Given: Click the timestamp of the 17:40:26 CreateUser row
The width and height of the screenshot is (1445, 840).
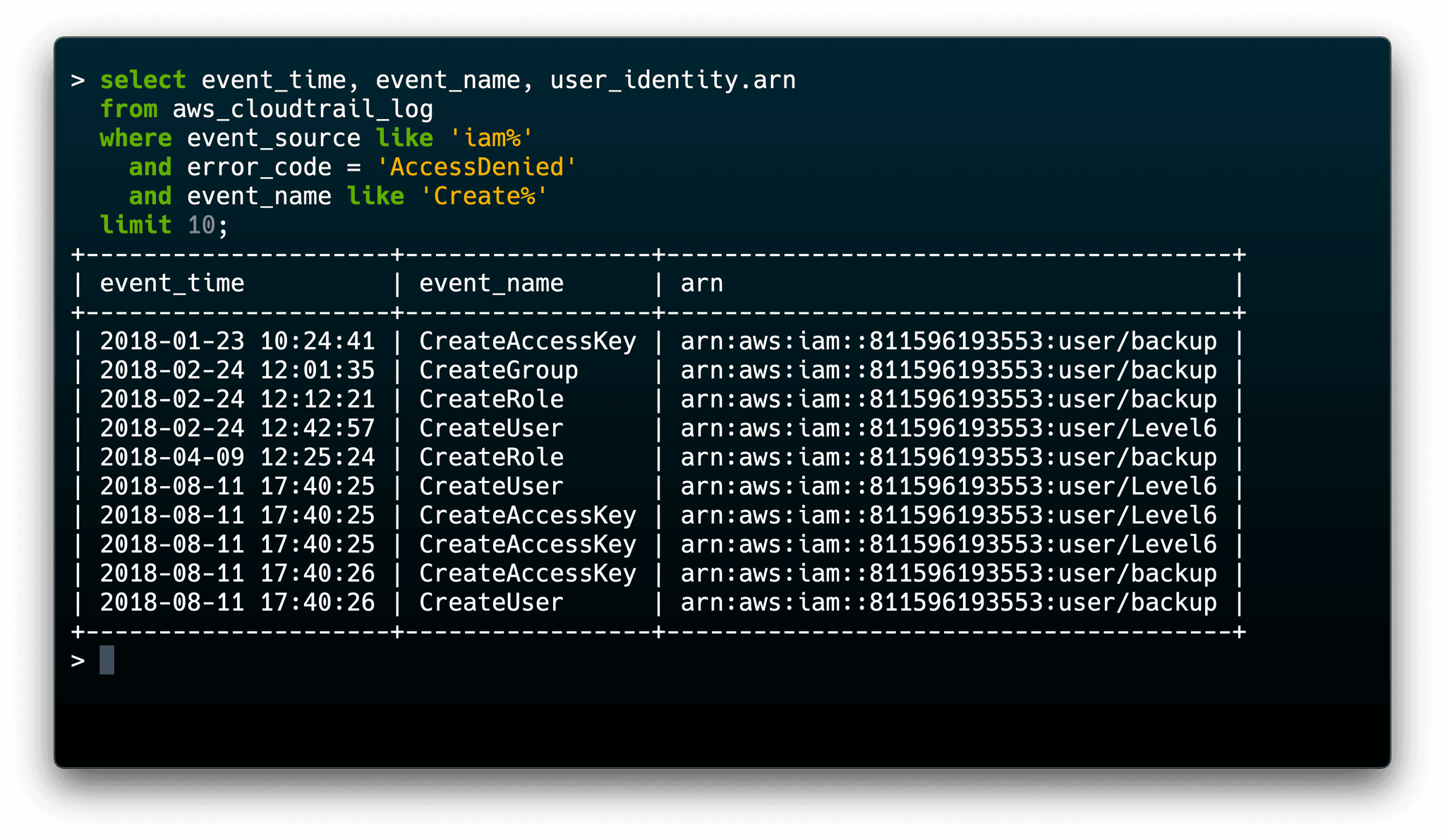Looking at the screenshot, I should [237, 602].
